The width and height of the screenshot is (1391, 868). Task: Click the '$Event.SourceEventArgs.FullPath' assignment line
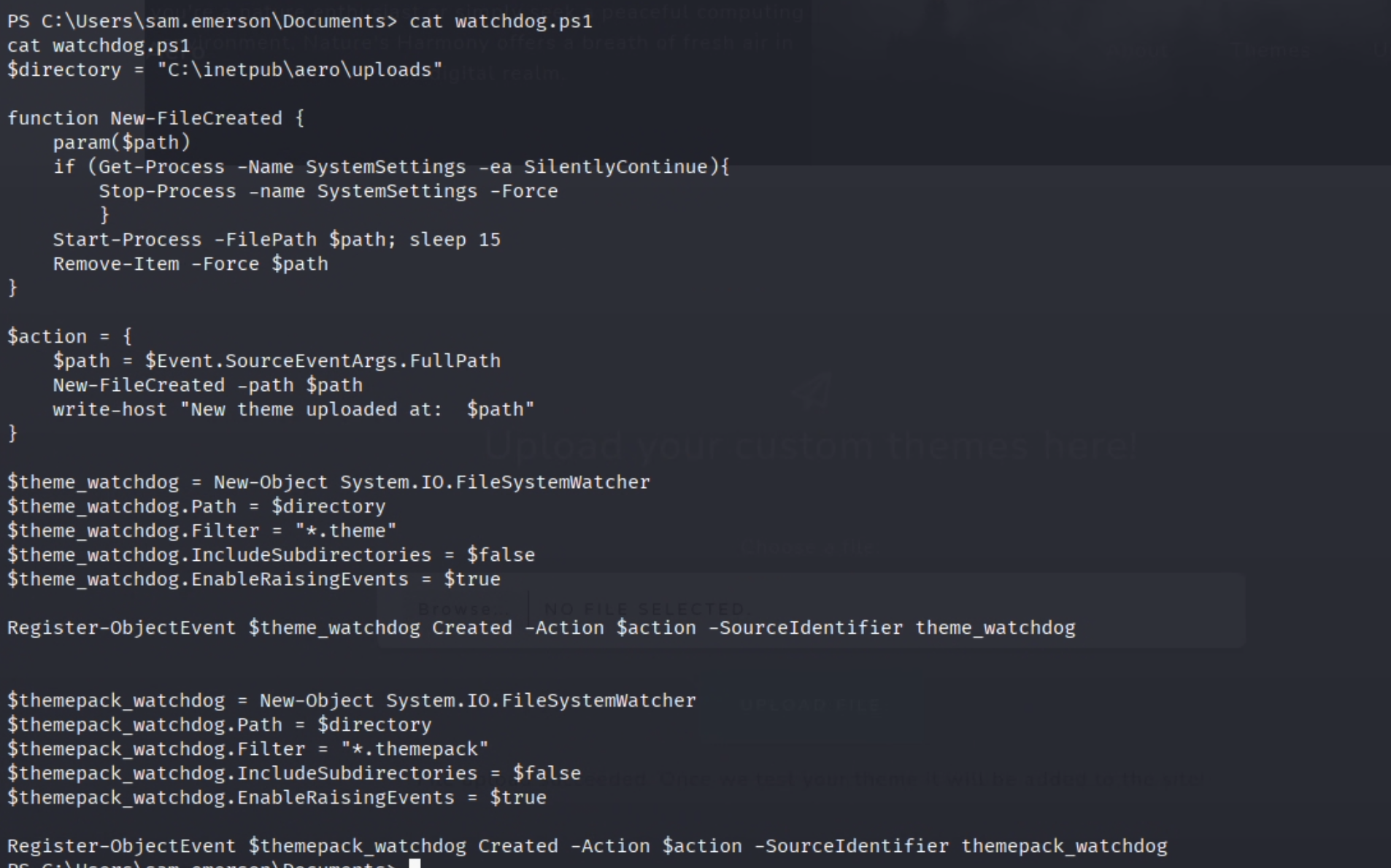pos(277,361)
